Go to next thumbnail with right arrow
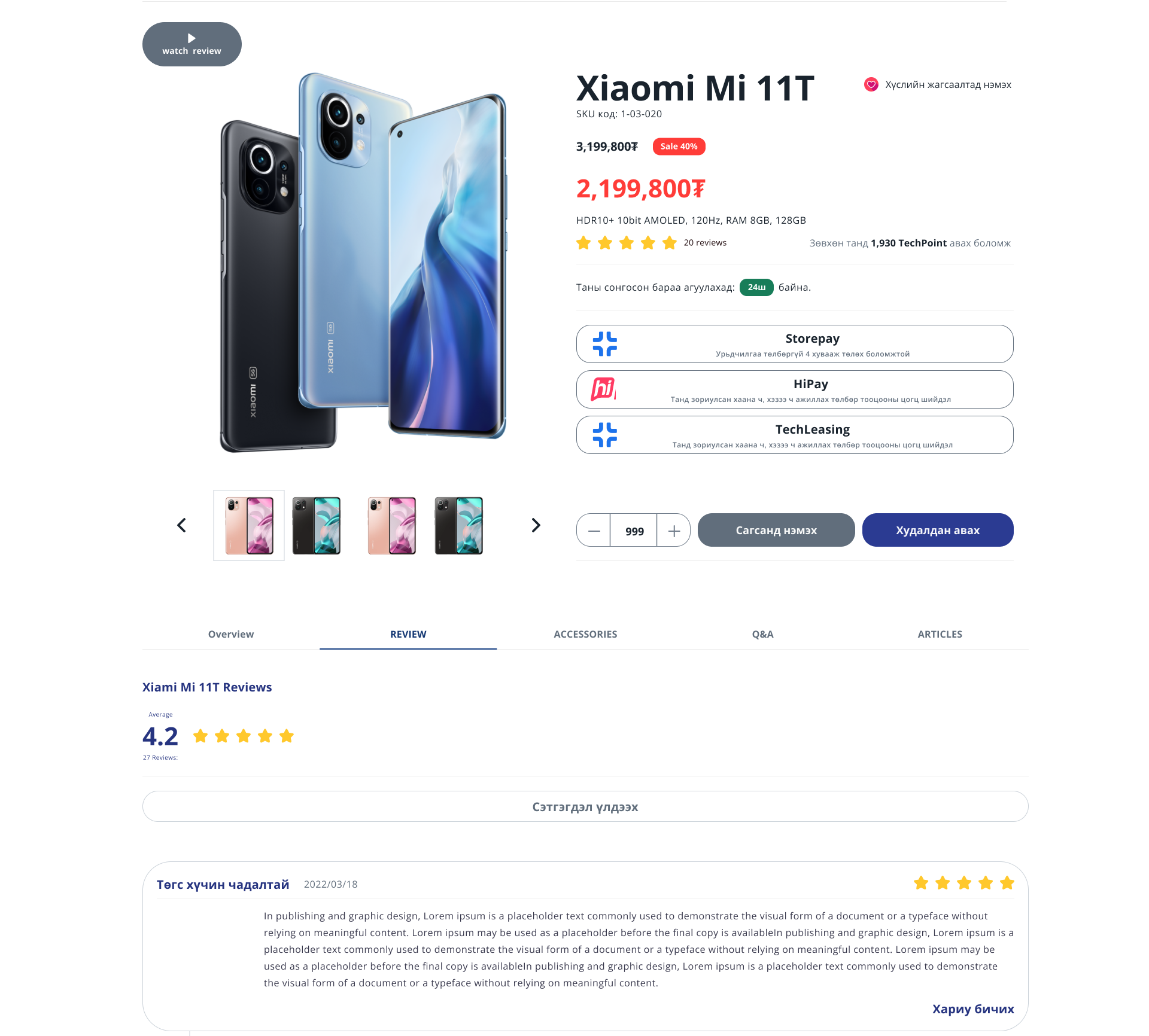The width and height of the screenshot is (1149, 1036). [x=536, y=525]
